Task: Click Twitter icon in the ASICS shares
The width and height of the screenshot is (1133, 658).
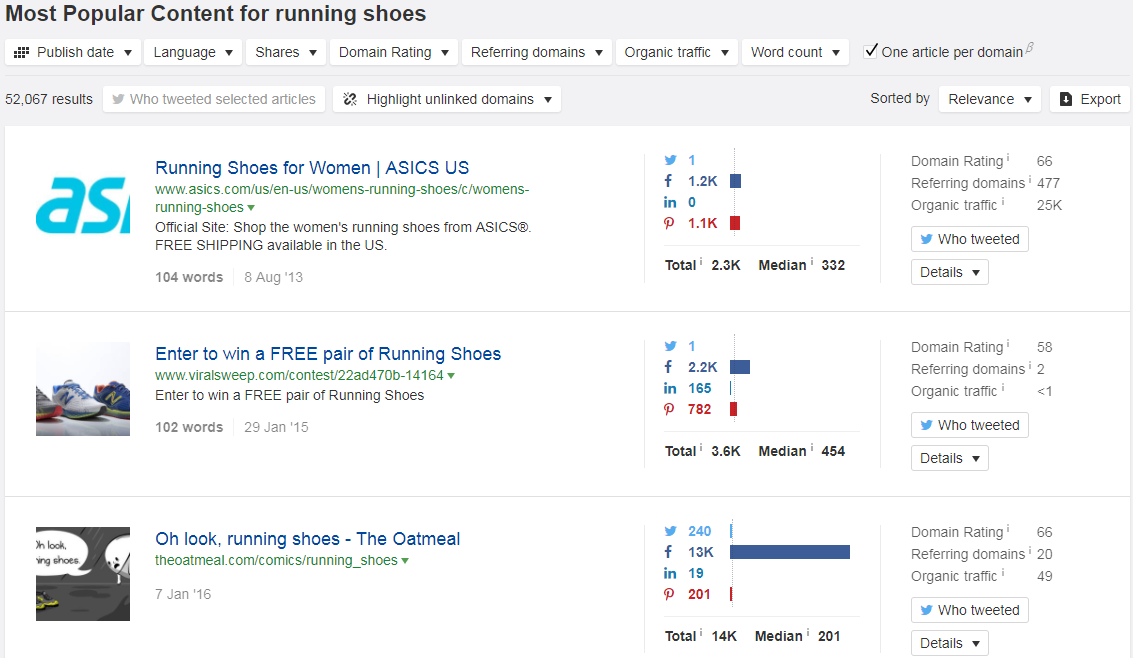Action: (x=671, y=160)
